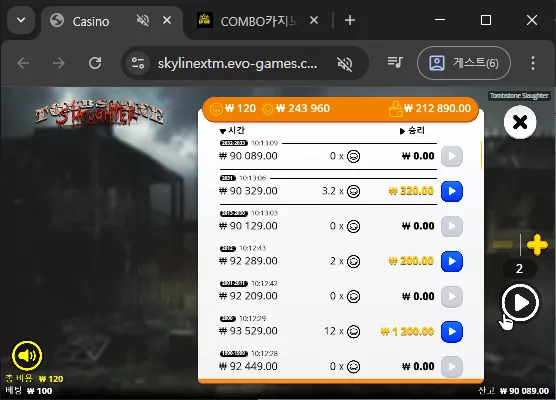This screenshot has height=400, width=556.
Task: Open site information icon in address bar
Action: click(138, 63)
